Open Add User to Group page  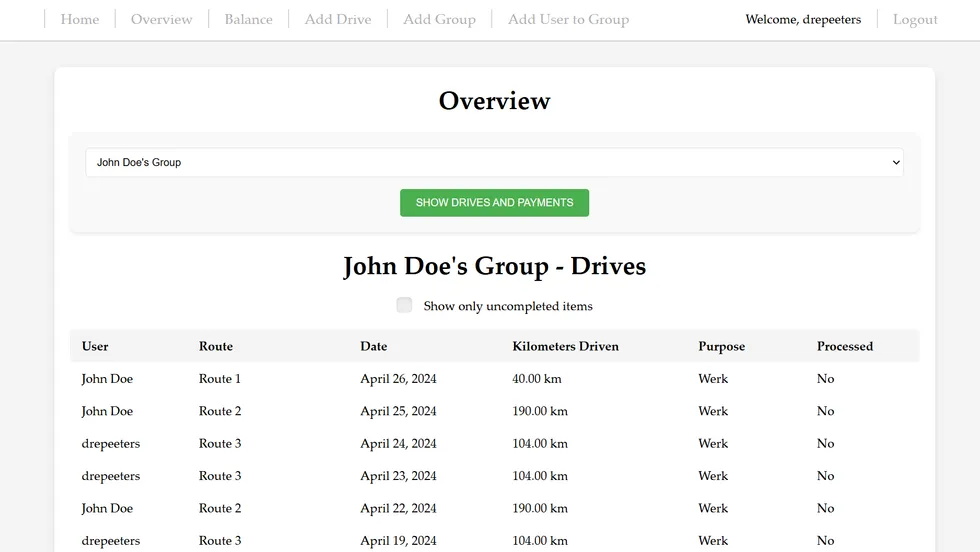568,19
